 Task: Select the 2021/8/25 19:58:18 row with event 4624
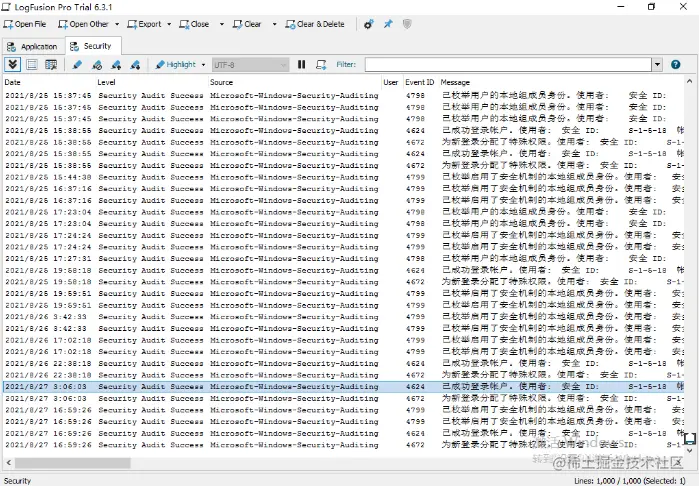[x=343, y=270]
